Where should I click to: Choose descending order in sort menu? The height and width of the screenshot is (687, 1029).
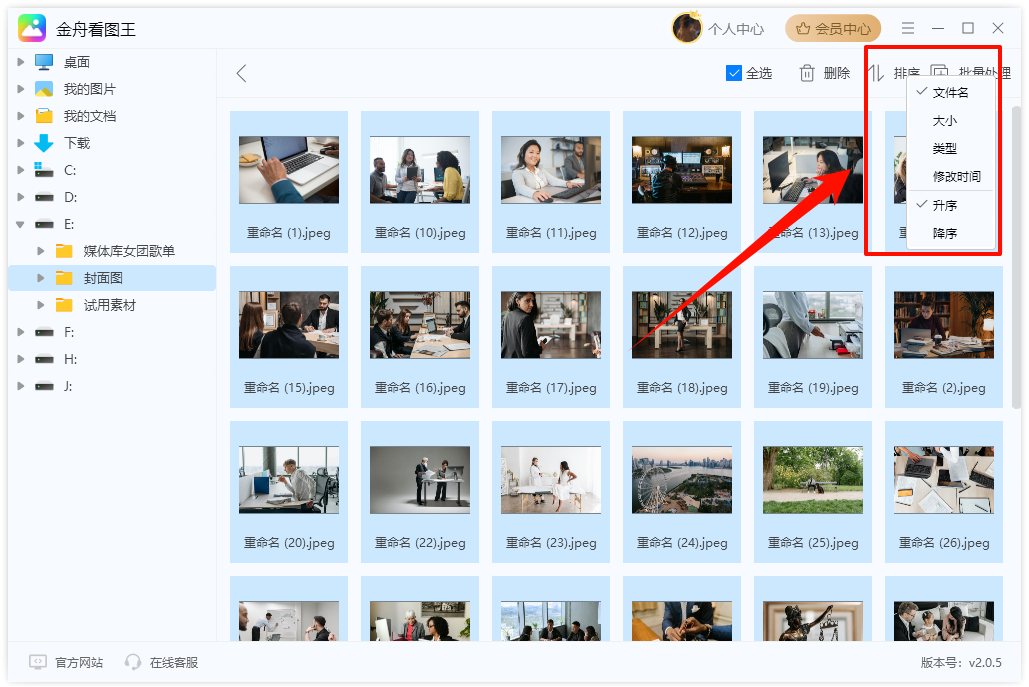(944, 233)
